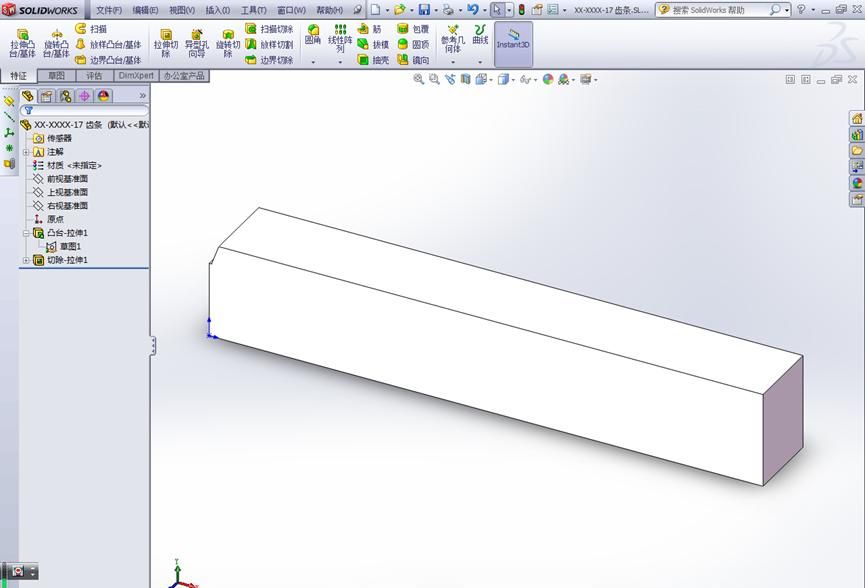Expand the 注解 (Annotations) tree node
This screenshot has height=588, width=865.
coord(25,151)
